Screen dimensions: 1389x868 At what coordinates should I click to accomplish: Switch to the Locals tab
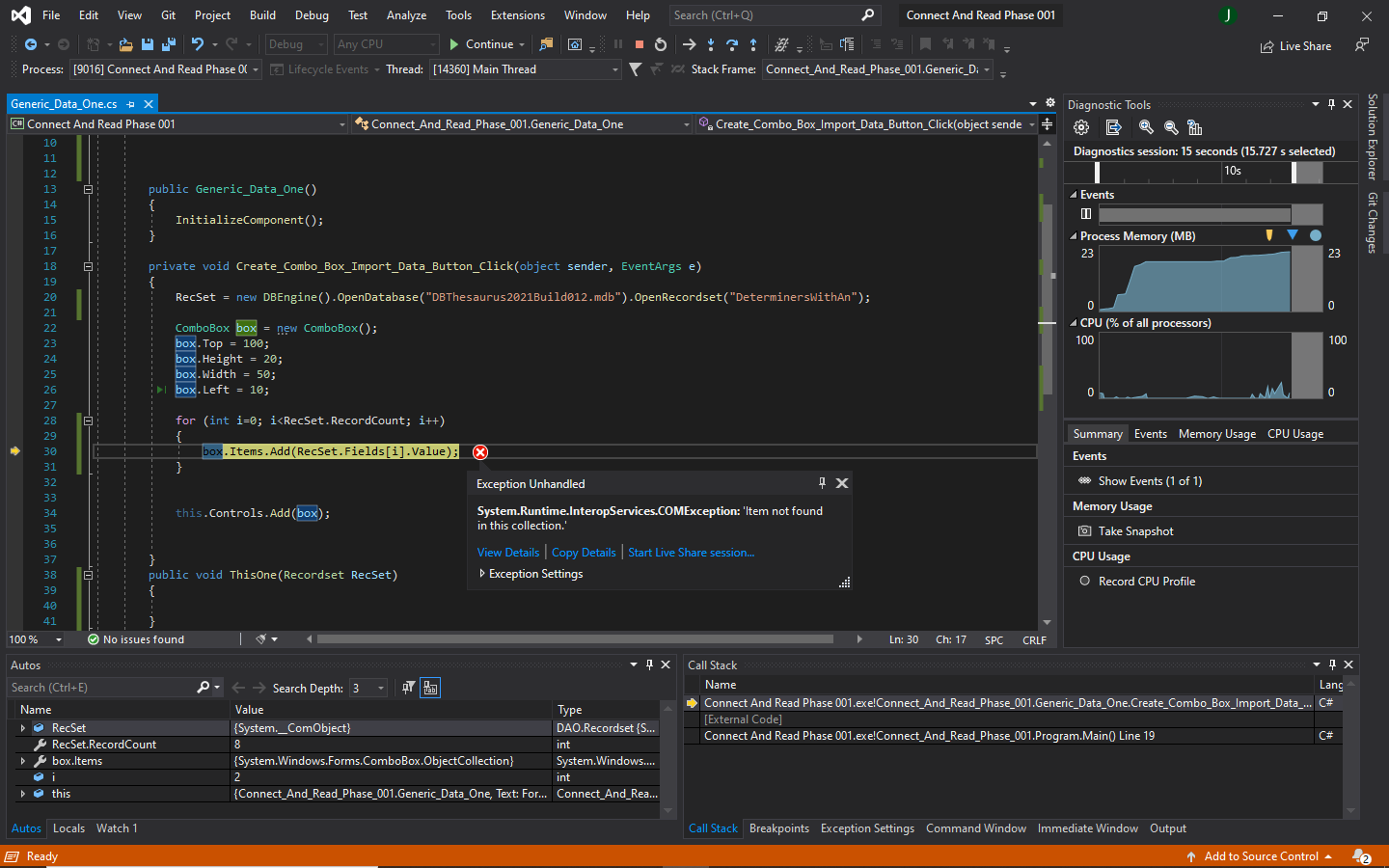click(x=68, y=828)
